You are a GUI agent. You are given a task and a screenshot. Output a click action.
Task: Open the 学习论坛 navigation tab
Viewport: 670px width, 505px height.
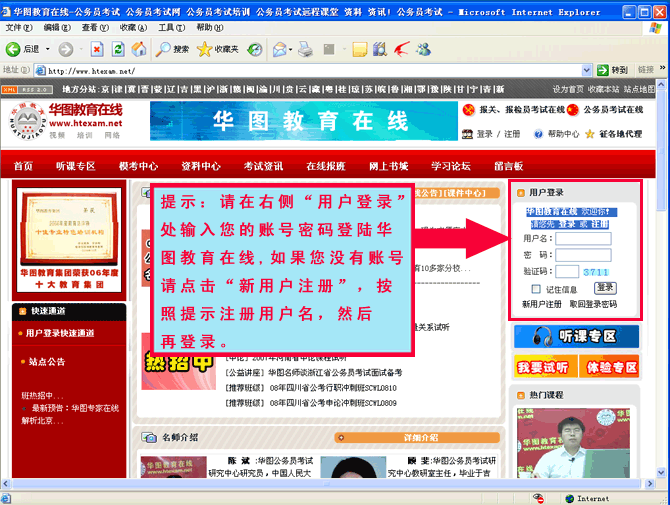coord(451,166)
